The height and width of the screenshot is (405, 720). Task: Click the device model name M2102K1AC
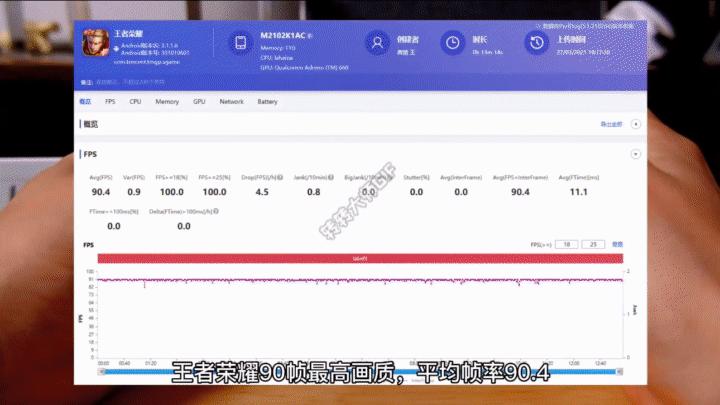[x=282, y=35]
